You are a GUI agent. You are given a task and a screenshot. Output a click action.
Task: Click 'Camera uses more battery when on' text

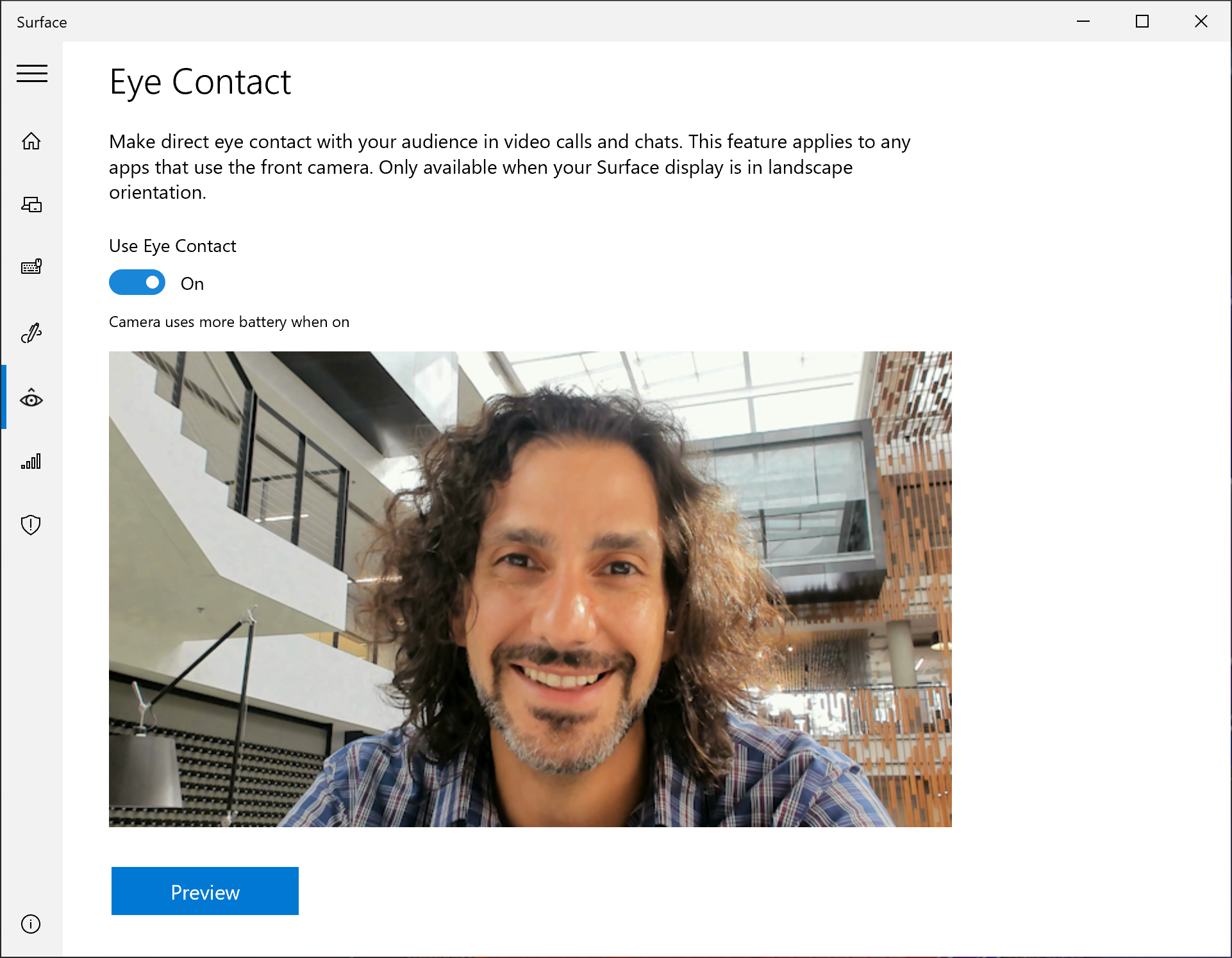(229, 322)
